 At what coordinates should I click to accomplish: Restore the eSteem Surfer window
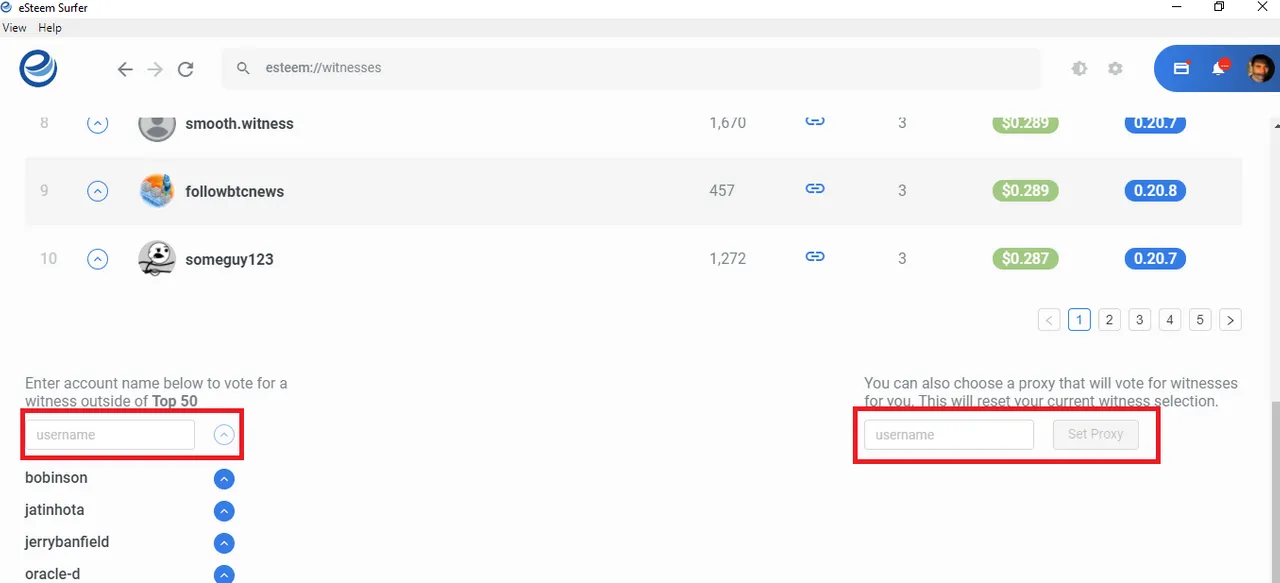pos(1219,8)
